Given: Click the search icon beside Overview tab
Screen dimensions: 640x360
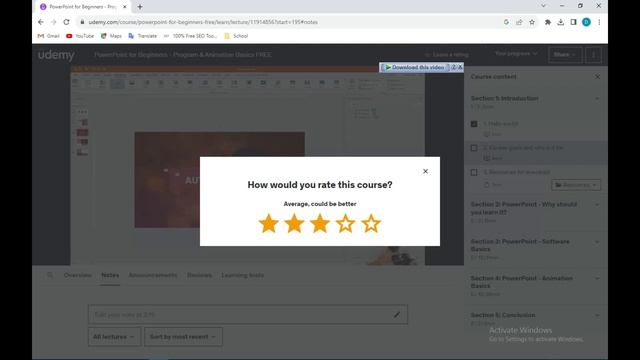Looking at the screenshot, I should point(50,275).
